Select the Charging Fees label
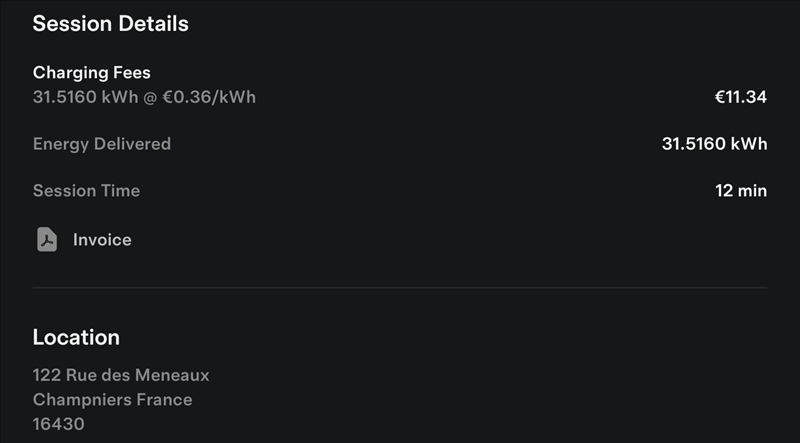Viewport: 800px width, 443px height. (x=91, y=73)
